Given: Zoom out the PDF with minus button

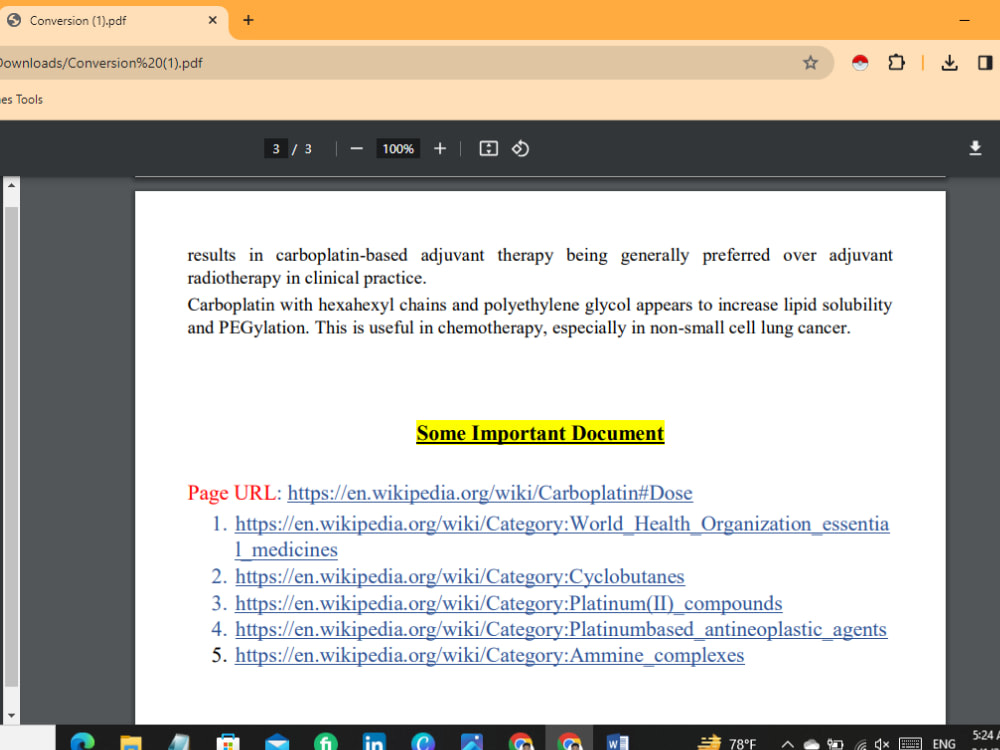Looking at the screenshot, I should click(357, 149).
